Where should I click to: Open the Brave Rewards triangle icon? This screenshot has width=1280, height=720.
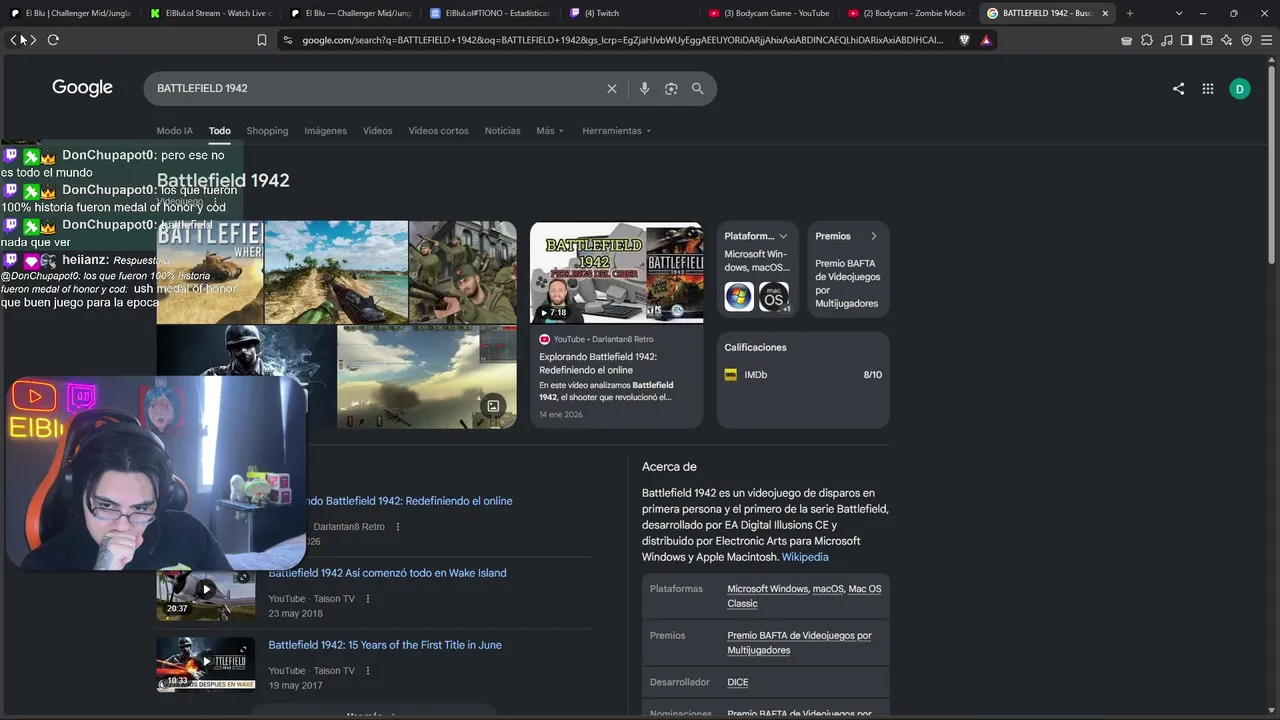pyautogui.click(x=986, y=40)
